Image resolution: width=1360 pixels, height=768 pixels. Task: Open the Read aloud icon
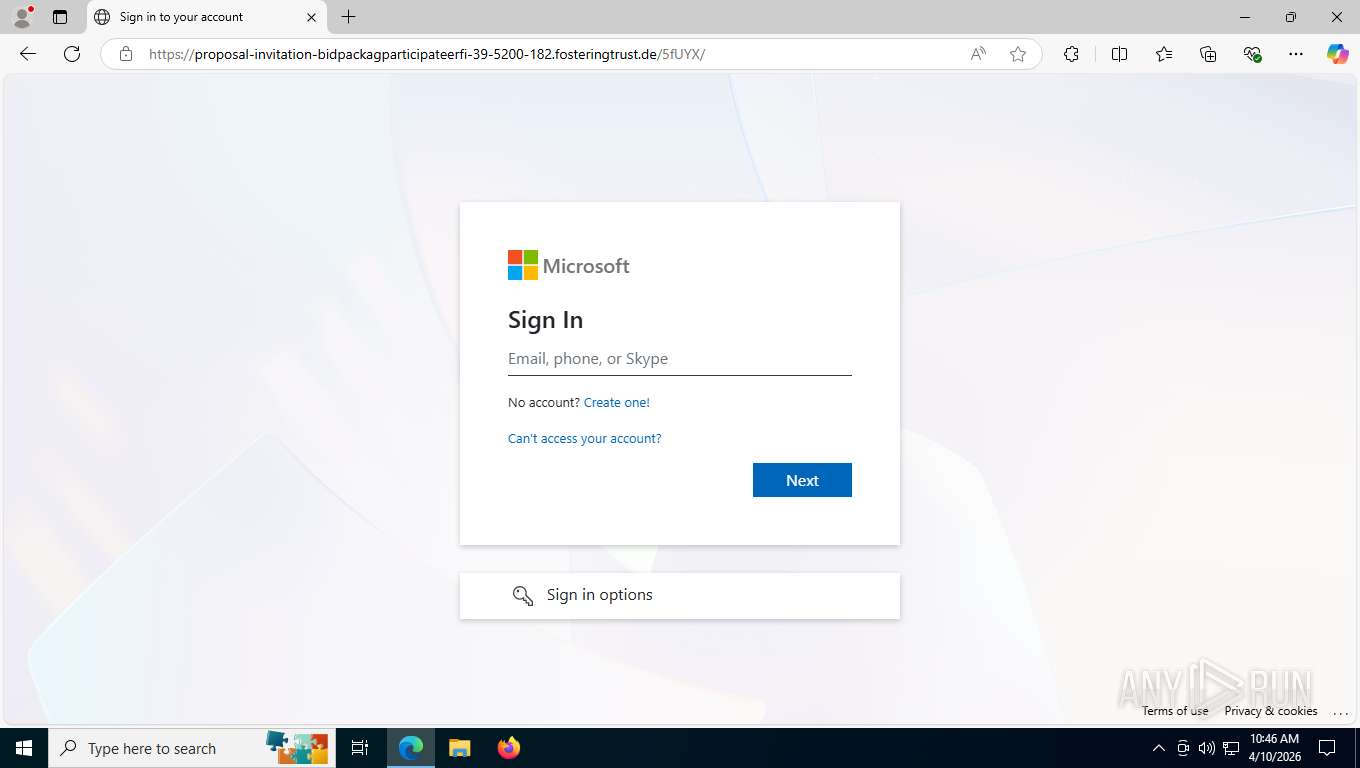tap(978, 54)
